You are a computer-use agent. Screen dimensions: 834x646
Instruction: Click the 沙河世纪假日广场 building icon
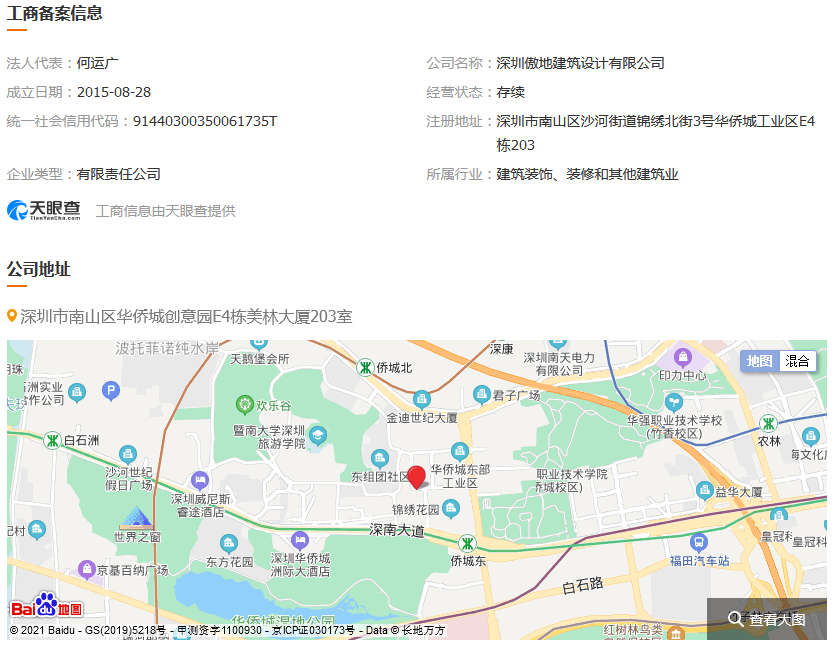pos(128,455)
